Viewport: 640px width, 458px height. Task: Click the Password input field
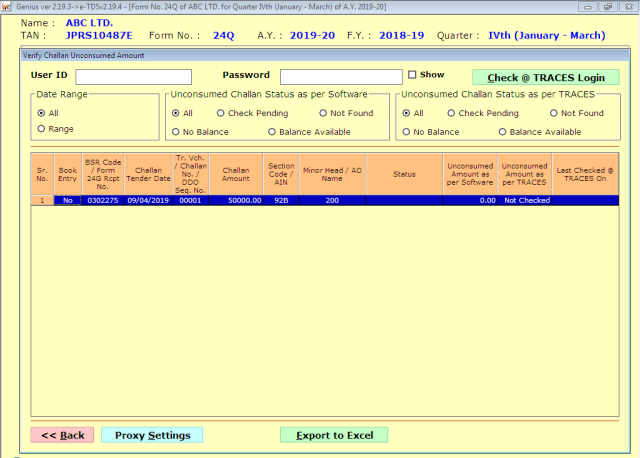click(340, 77)
